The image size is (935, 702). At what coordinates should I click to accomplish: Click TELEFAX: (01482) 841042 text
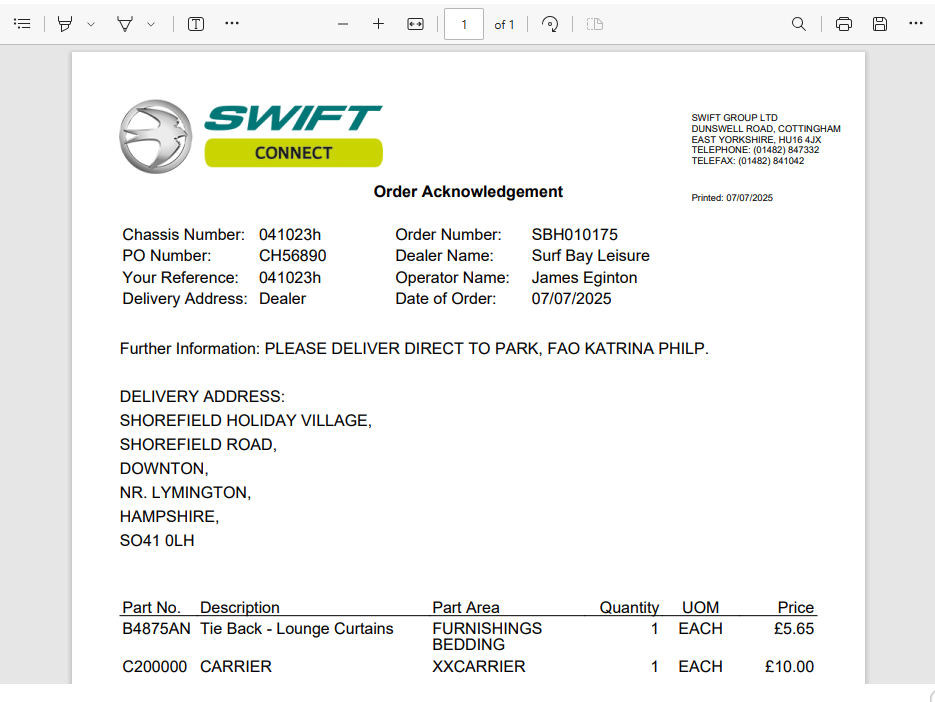click(x=748, y=161)
